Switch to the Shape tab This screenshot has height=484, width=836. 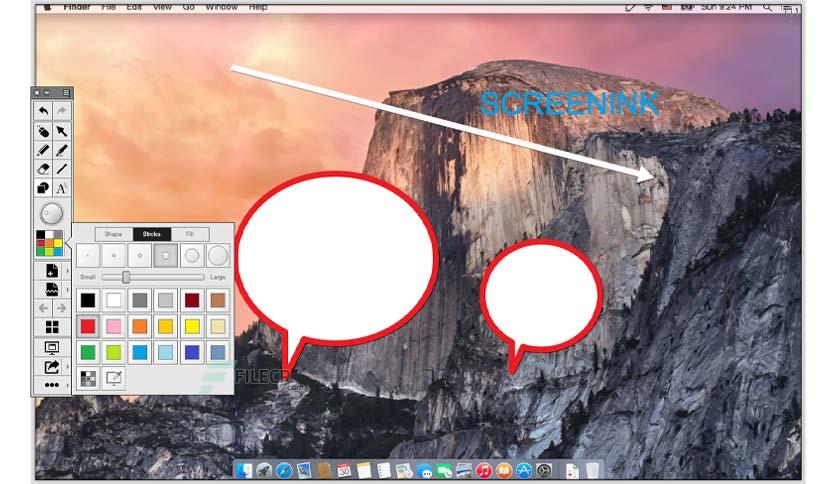coord(114,234)
